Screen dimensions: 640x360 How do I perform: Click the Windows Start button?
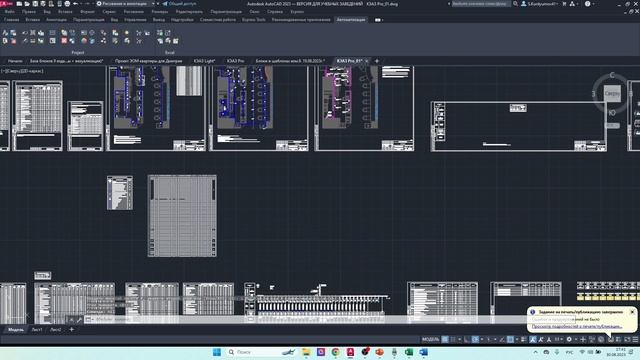coord(217,352)
